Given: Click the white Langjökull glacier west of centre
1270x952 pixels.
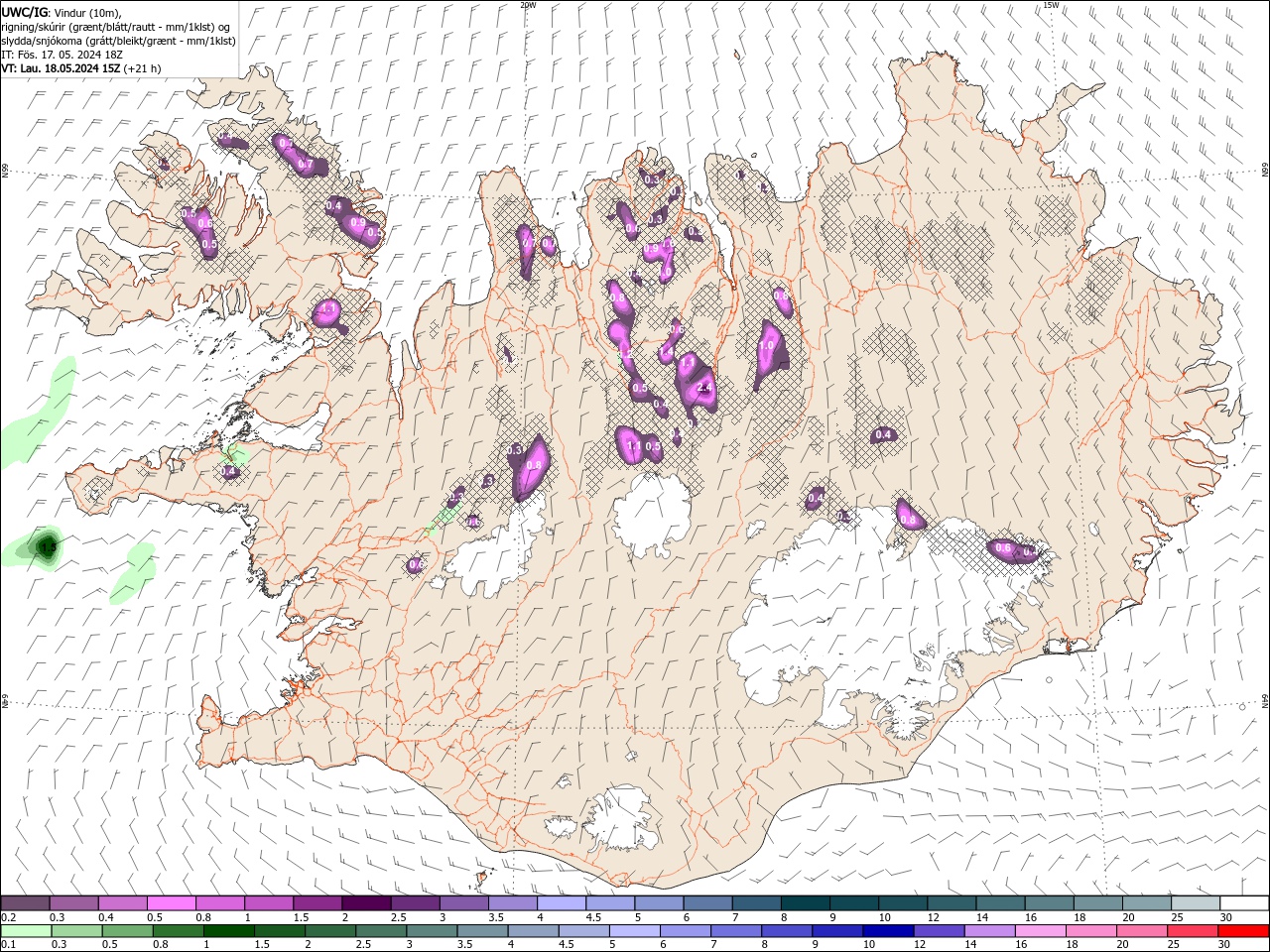Looking at the screenshot, I should coord(496,555).
